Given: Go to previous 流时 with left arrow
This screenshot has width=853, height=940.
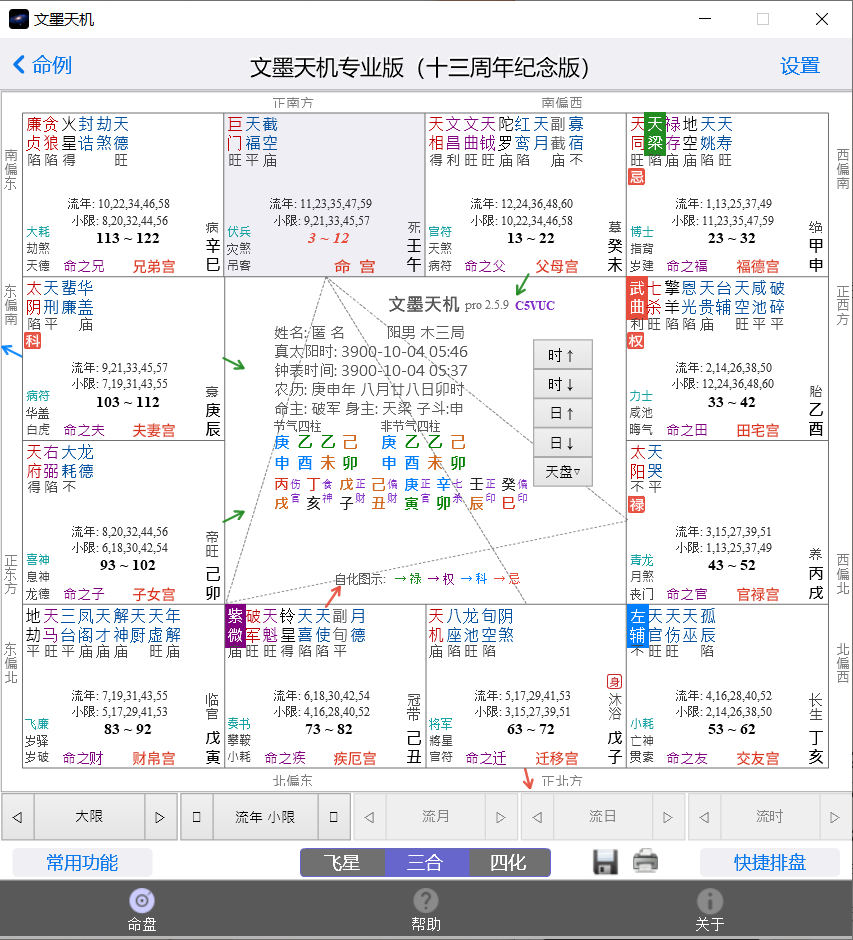Looking at the screenshot, I should coord(704,817).
